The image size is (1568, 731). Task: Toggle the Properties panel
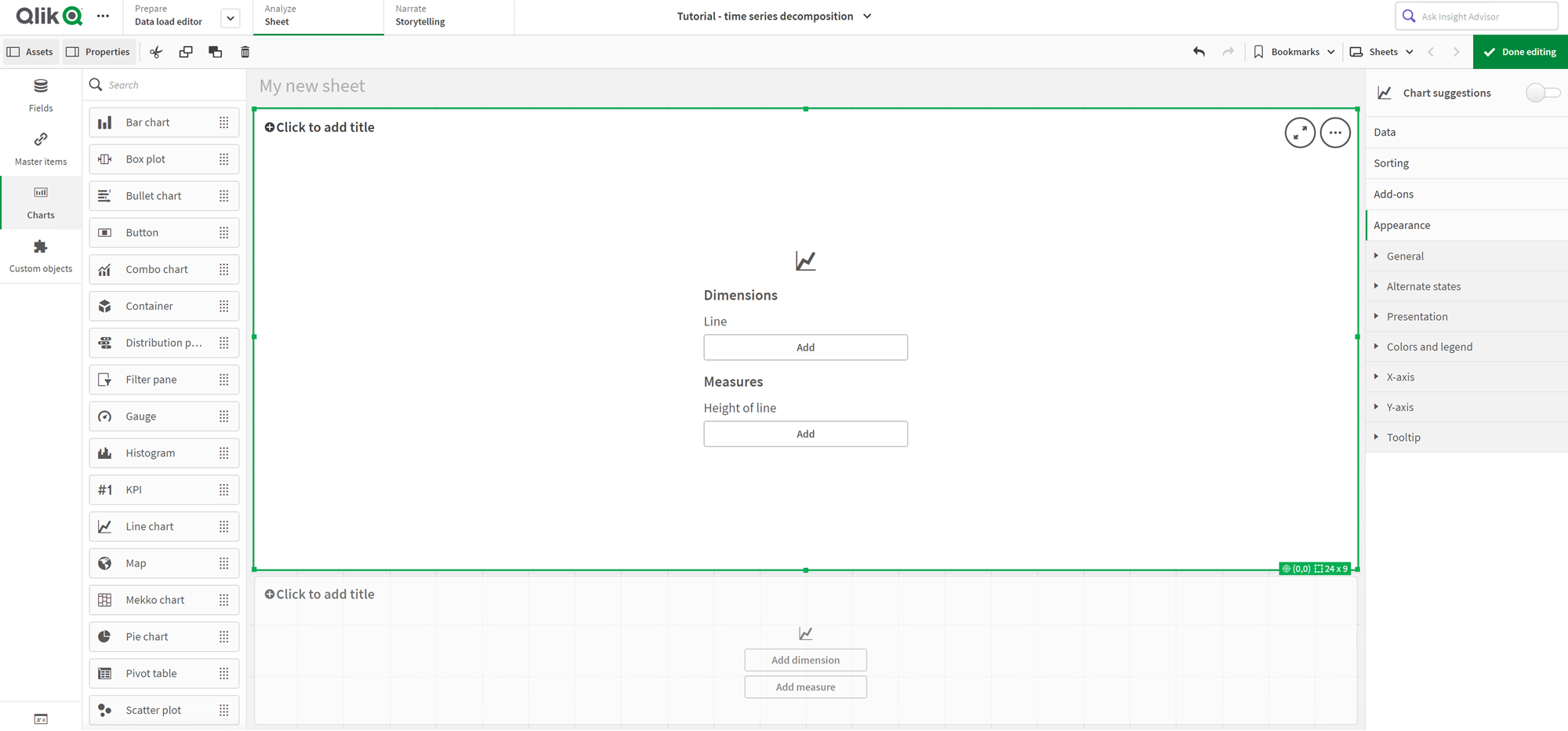click(x=99, y=52)
